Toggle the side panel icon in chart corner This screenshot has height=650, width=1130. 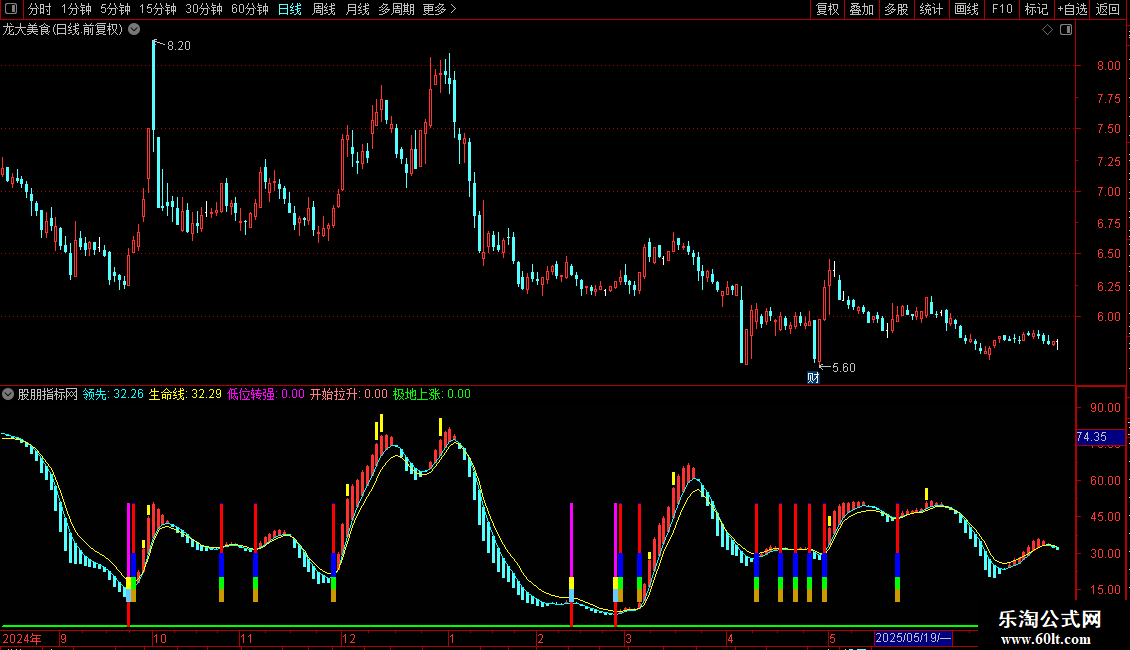1066,30
